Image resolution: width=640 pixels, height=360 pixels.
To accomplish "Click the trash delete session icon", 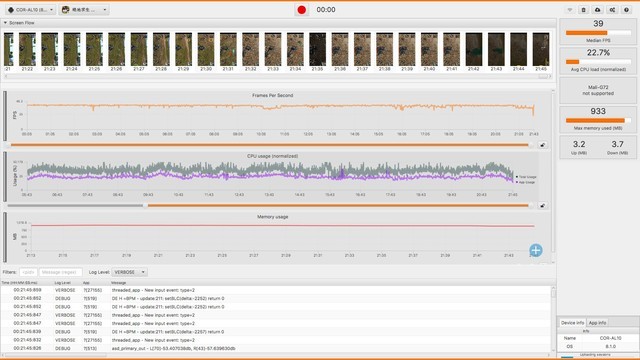I will [x=584, y=10].
